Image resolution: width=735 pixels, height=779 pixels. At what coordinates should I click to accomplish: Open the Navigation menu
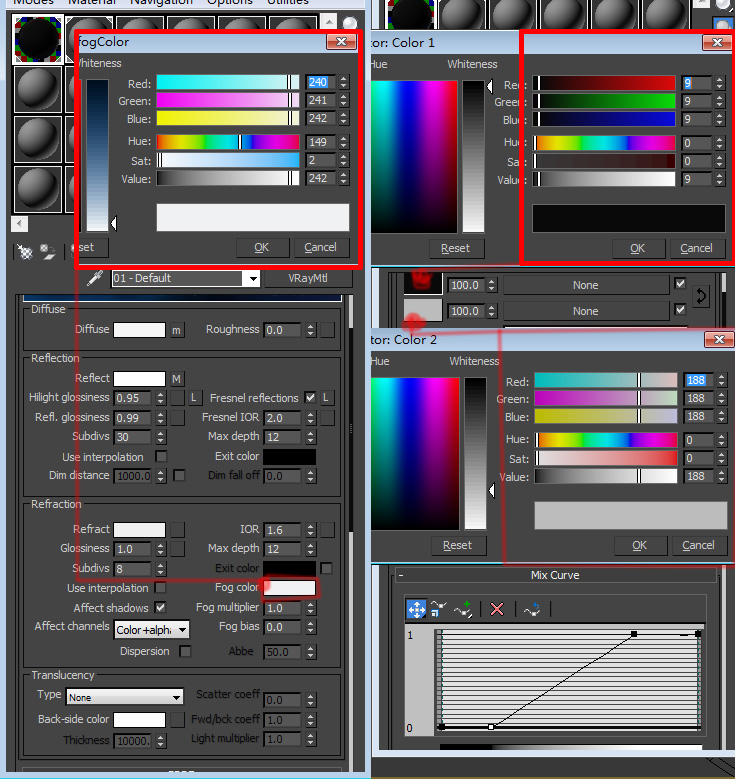tap(161, 3)
